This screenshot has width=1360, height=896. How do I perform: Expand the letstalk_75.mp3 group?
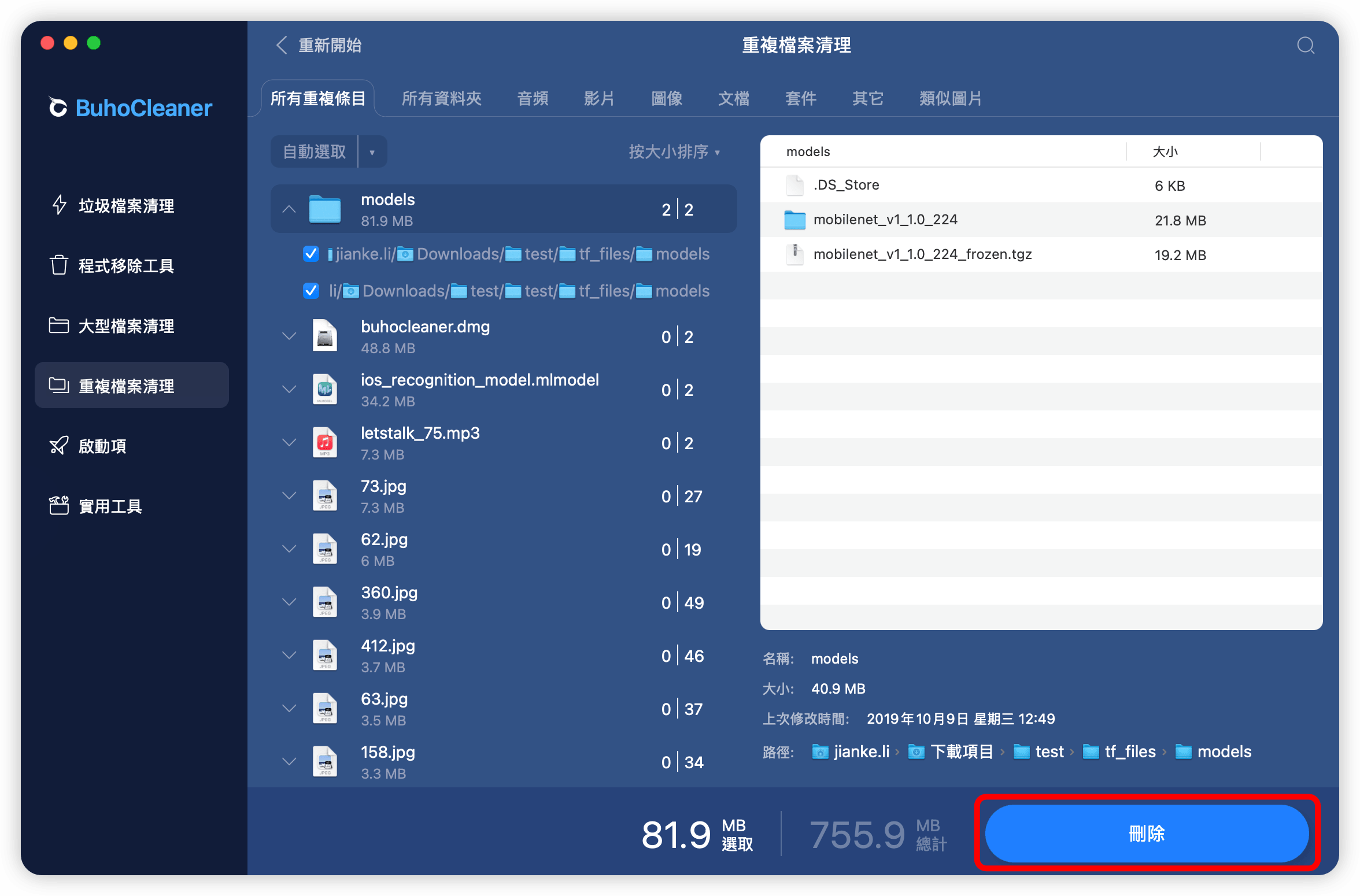tap(289, 443)
